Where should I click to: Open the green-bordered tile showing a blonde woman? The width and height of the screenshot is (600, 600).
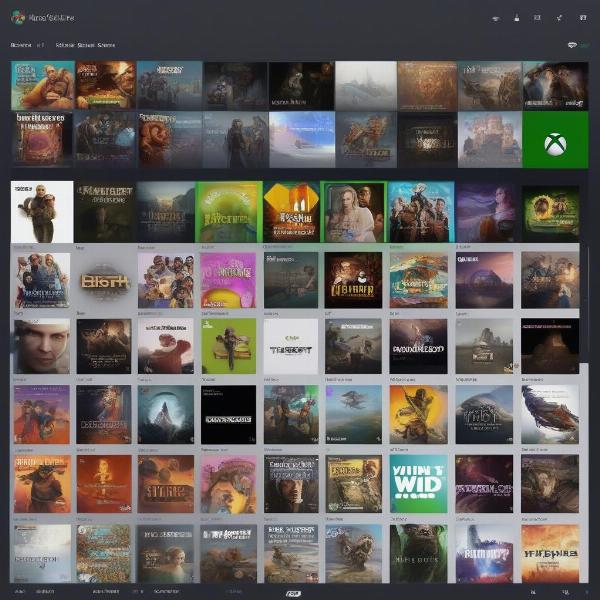pyautogui.click(x=353, y=212)
